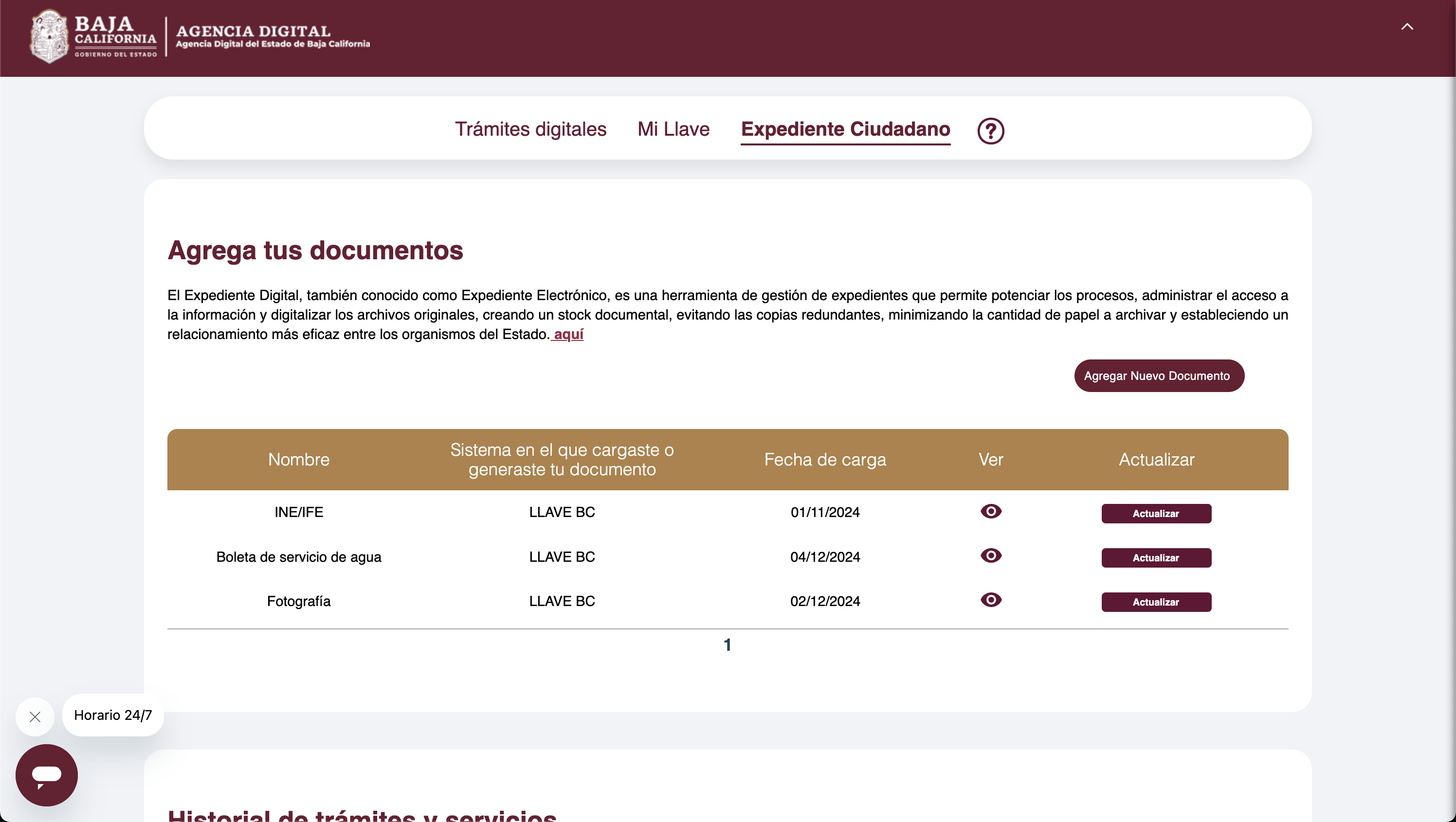
Task: View the Boleta de servicio de agua
Action: (990, 556)
